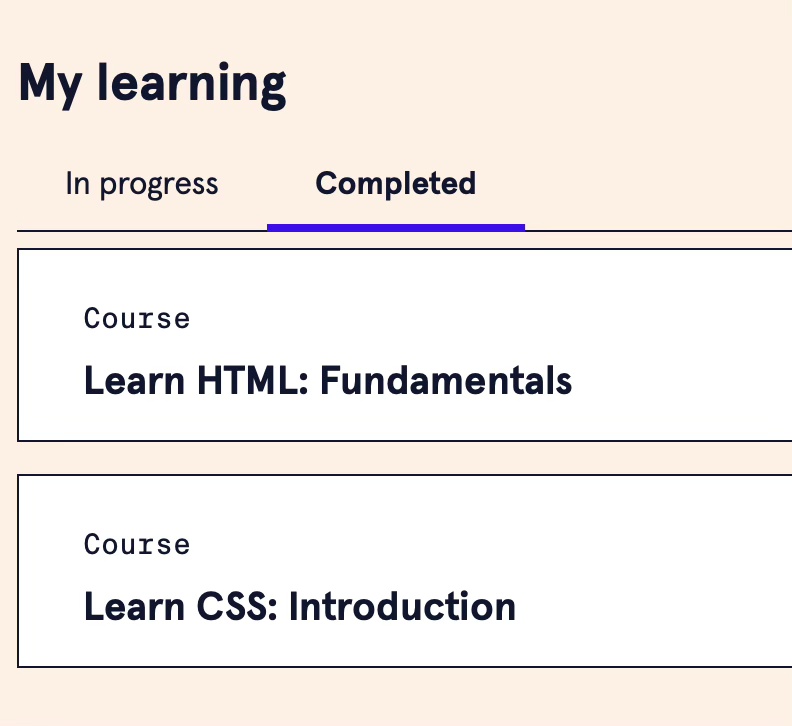Open the Learn CSS: Introduction course

click(x=300, y=606)
